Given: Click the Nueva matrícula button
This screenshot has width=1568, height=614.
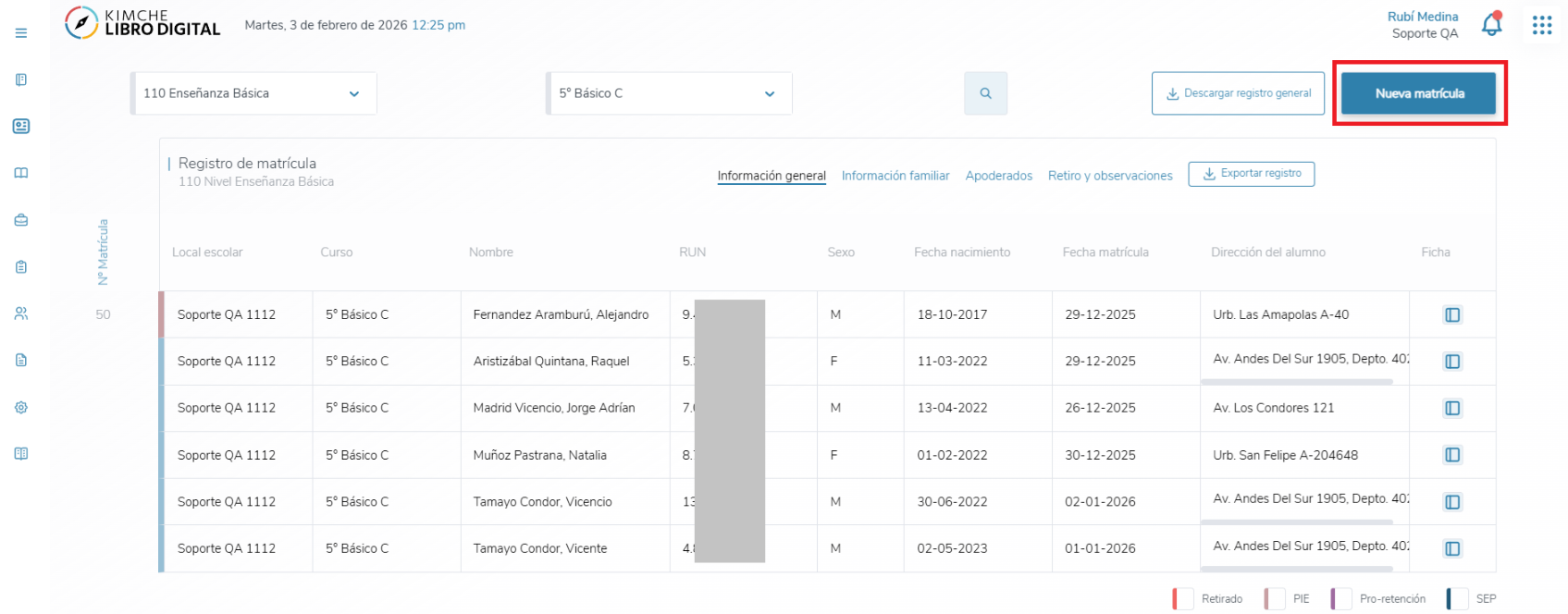Looking at the screenshot, I should (1418, 93).
